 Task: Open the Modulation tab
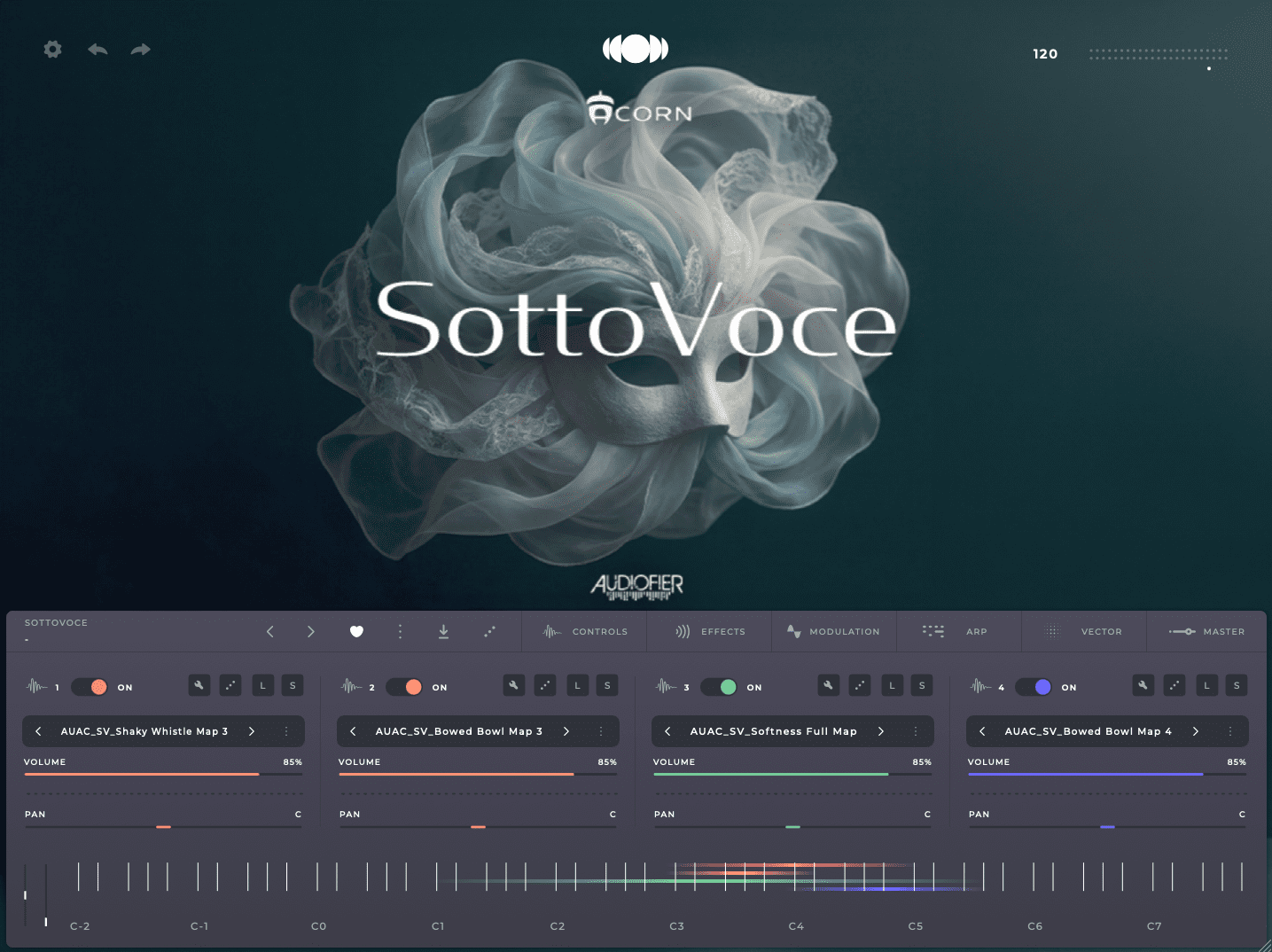tap(833, 631)
